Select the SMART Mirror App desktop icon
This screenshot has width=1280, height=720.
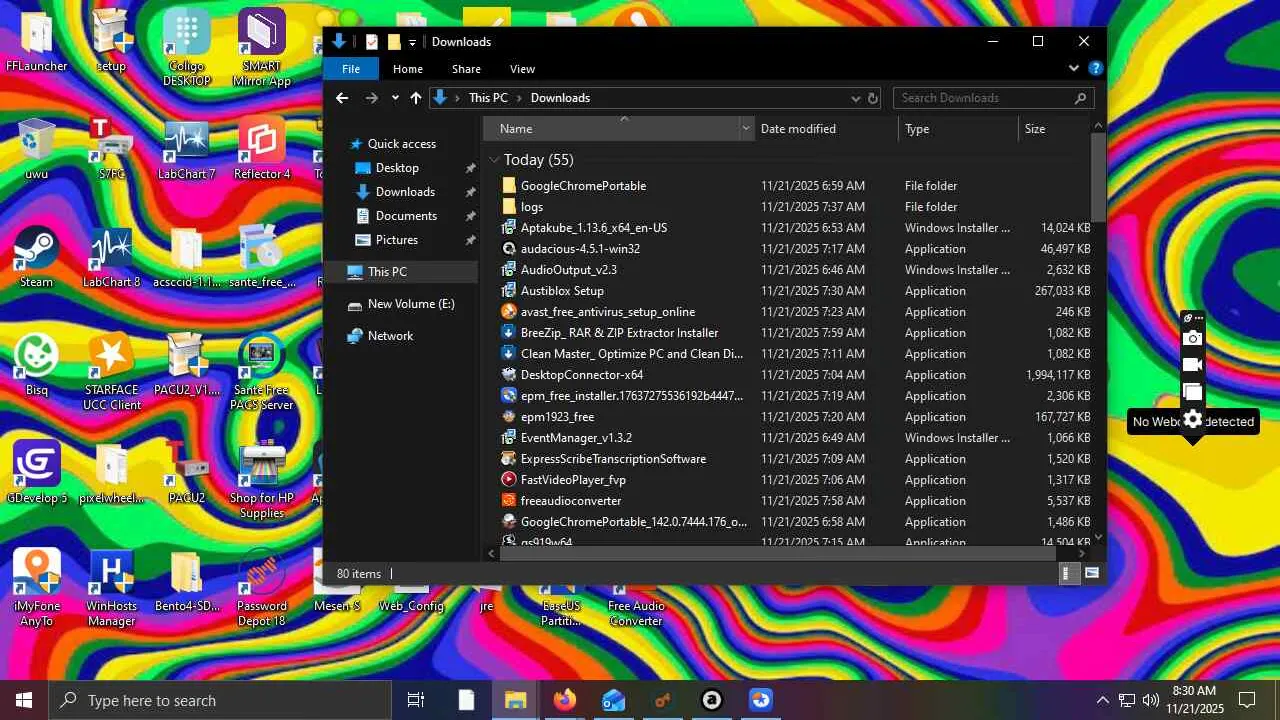point(262,48)
